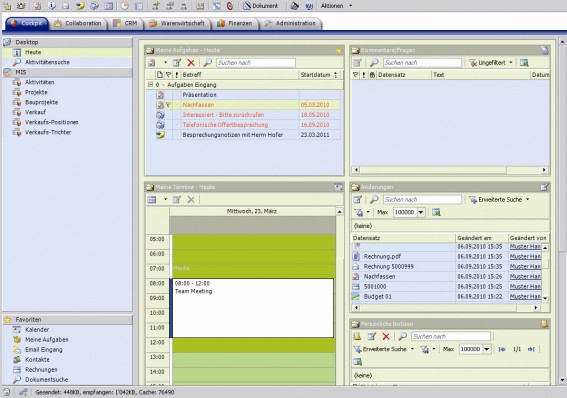Select the Präsentation task row
Image resolution: width=567 pixels, height=398 pixels.
click(244, 95)
